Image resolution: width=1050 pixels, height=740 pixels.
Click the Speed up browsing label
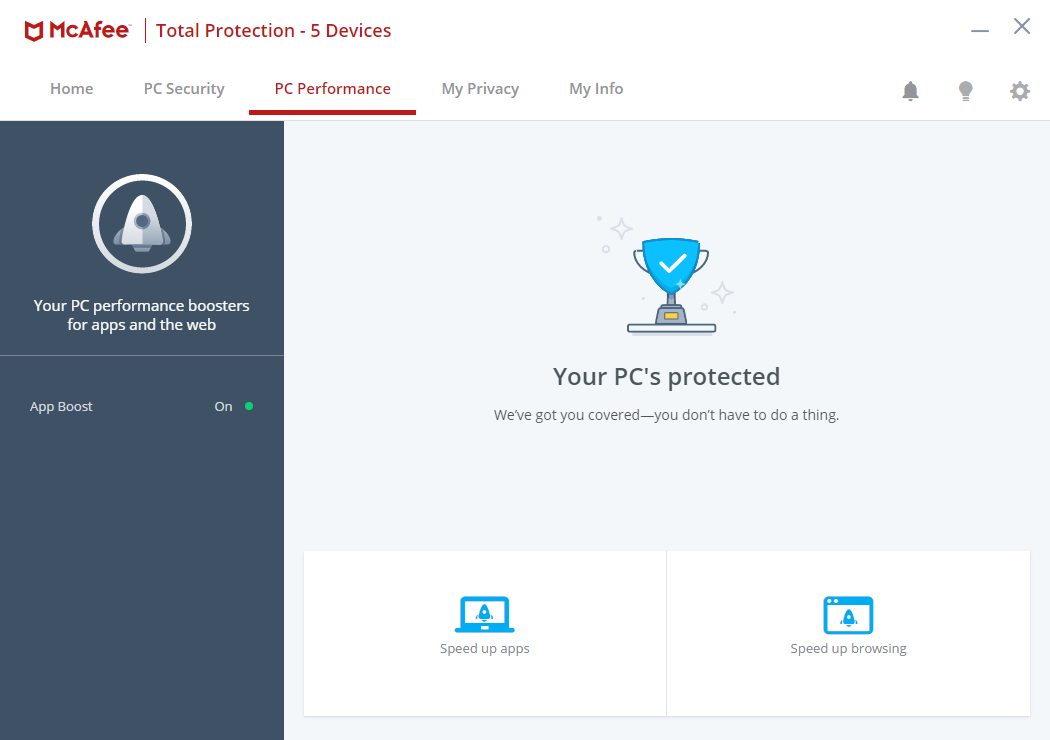(x=848, y=648)
